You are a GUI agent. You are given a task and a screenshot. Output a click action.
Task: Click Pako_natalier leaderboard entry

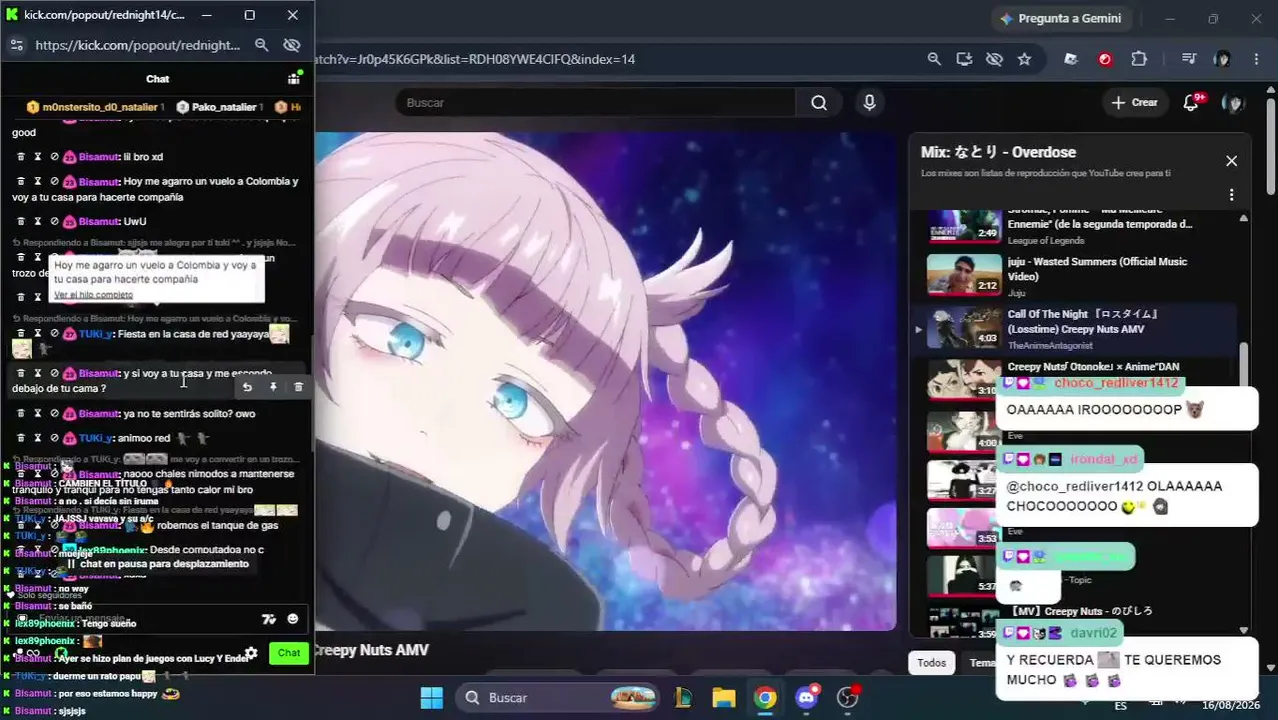pos(220,107)
